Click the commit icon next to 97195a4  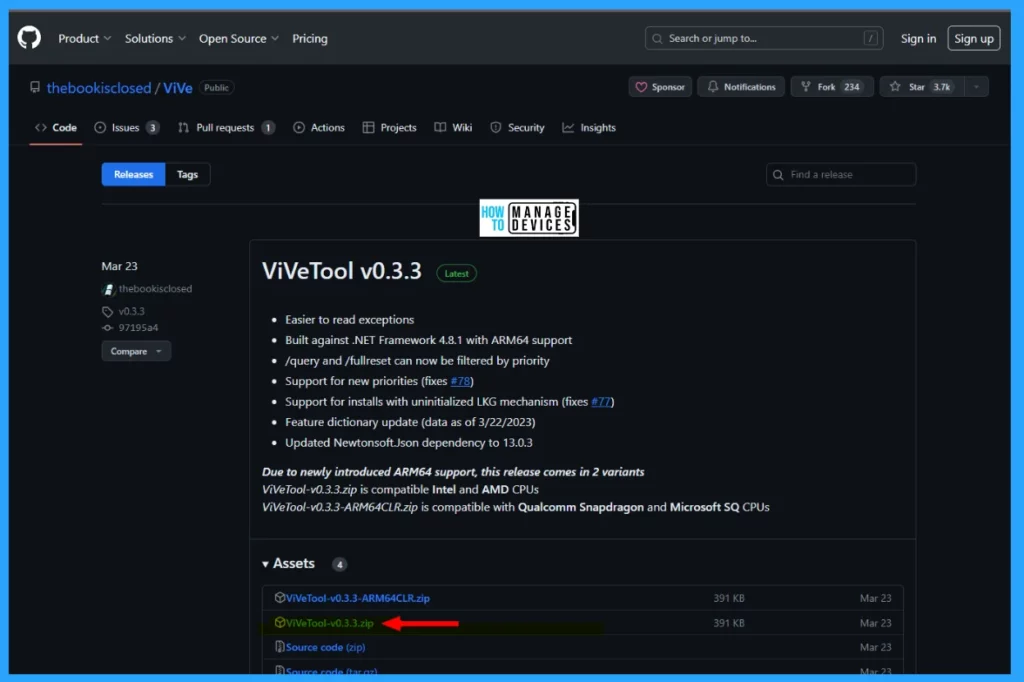(x=108, y=328)
